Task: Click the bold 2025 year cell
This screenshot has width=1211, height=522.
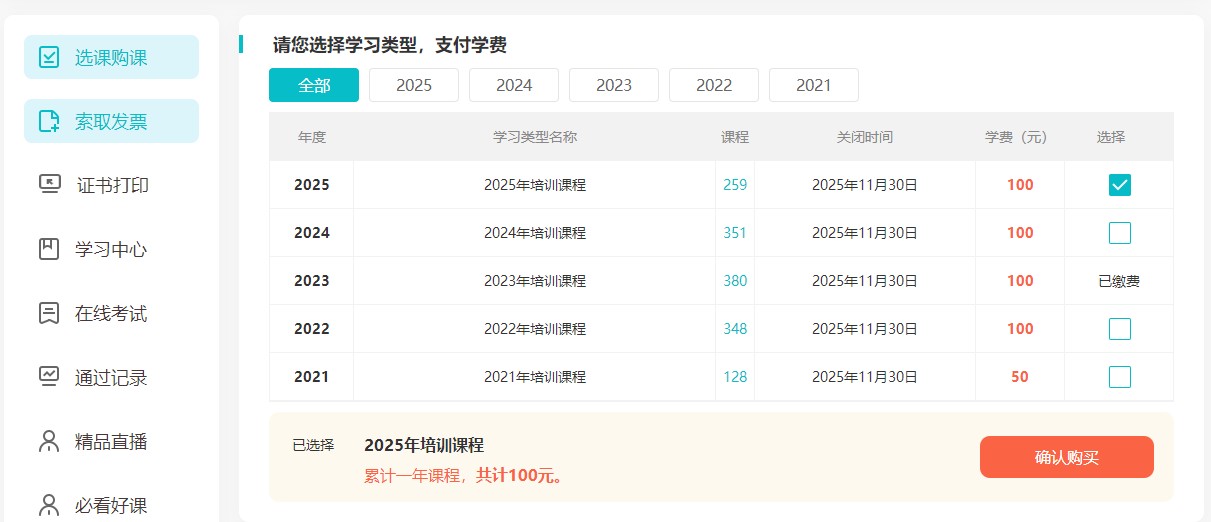Action: [312, 185]
